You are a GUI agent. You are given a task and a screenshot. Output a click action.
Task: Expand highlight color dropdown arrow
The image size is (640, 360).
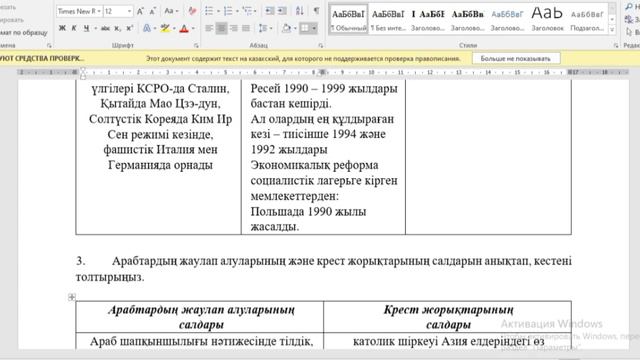point(174,28)
